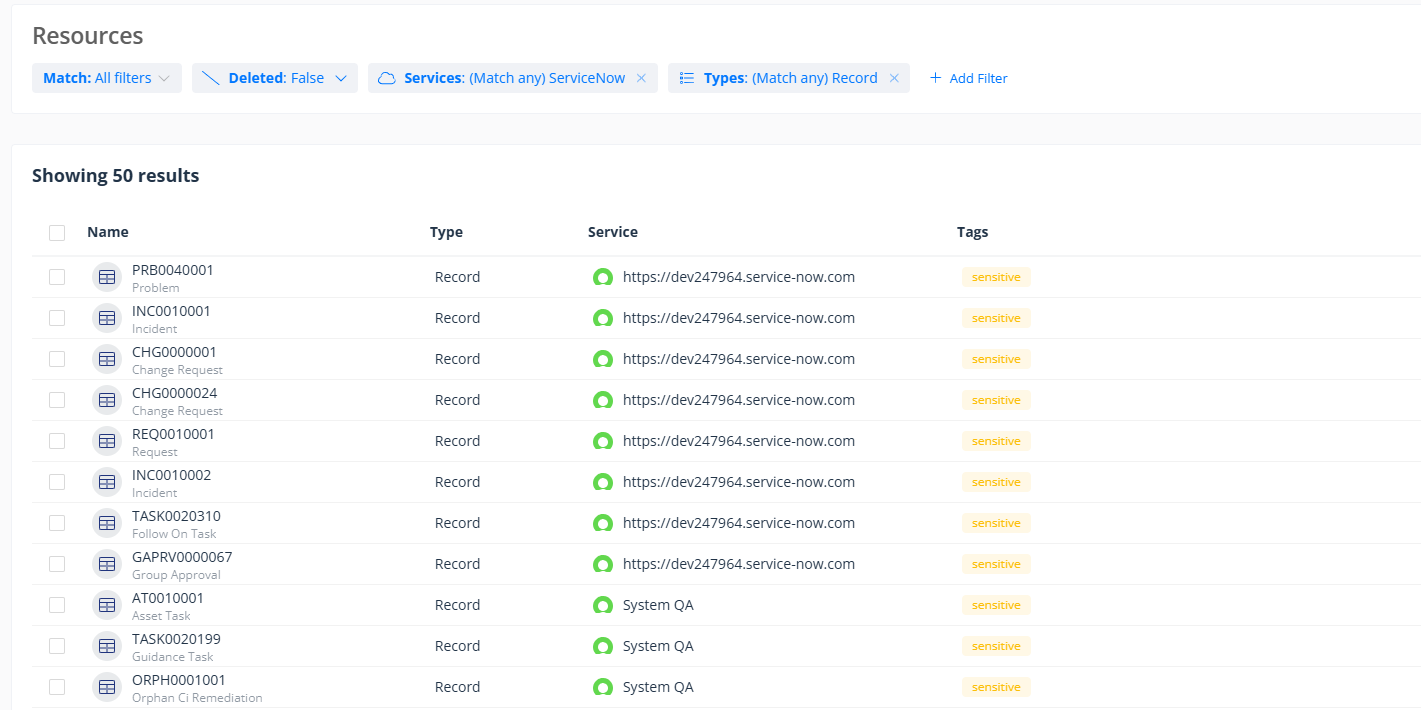
Task: Open the Deleted False dropdown
Action: tap(275, 78)
